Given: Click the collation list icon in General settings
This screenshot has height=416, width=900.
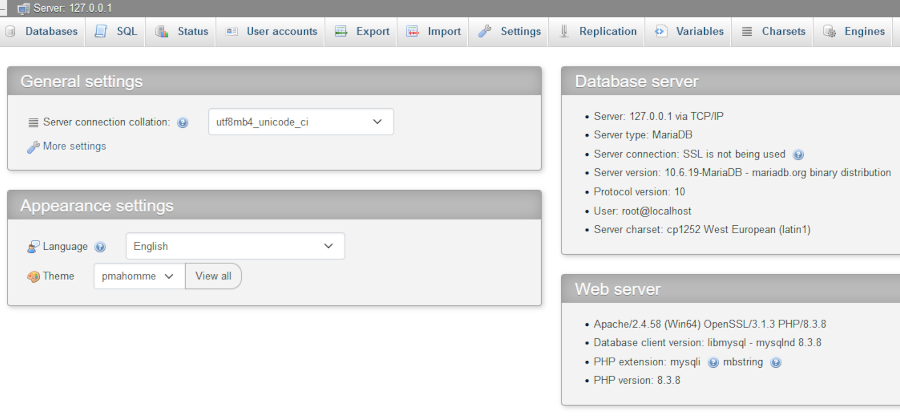Looking at the screenshot, I should coord(33,122).
